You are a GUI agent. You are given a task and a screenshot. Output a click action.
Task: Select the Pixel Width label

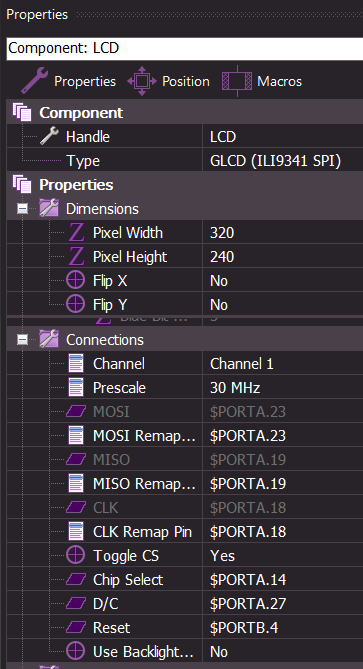coord(128,233)
